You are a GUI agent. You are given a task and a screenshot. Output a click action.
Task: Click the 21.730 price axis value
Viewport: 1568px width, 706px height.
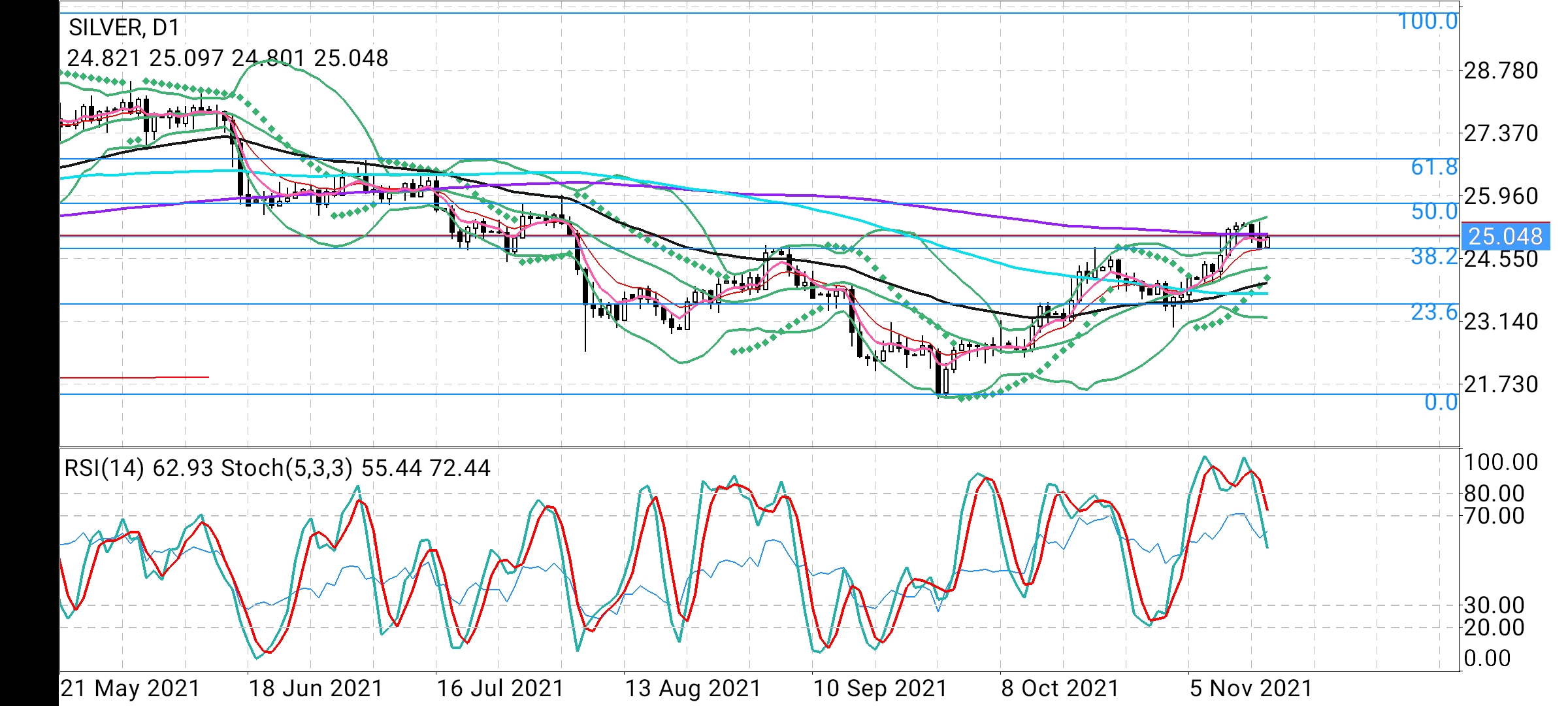tap(1501, 384)
